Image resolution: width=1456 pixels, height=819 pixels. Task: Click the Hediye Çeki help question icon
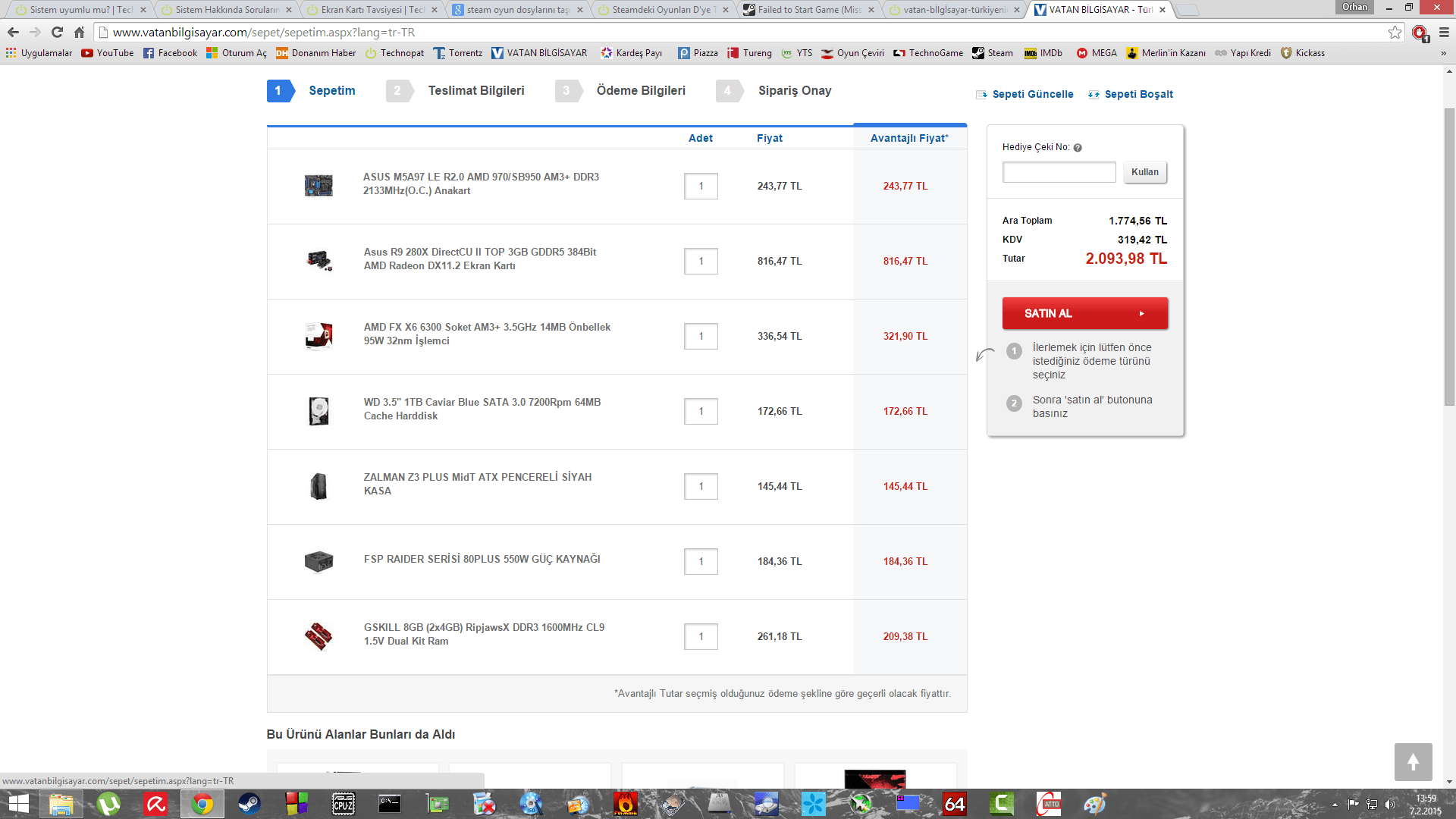click(x=1078, y=148)
